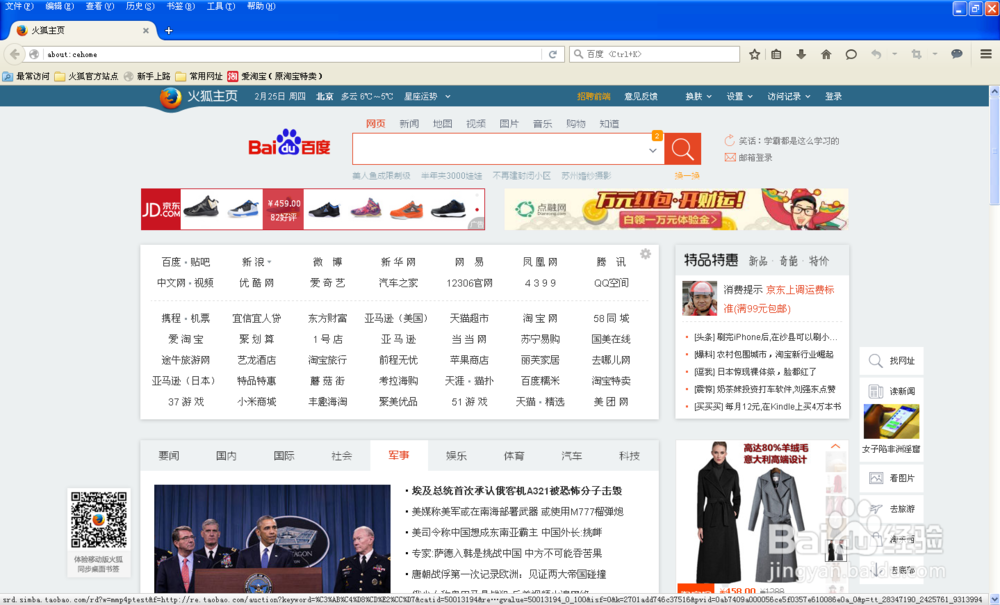
Task: Click the Home icon to go to homepage
Action: [x=827, y=55]
